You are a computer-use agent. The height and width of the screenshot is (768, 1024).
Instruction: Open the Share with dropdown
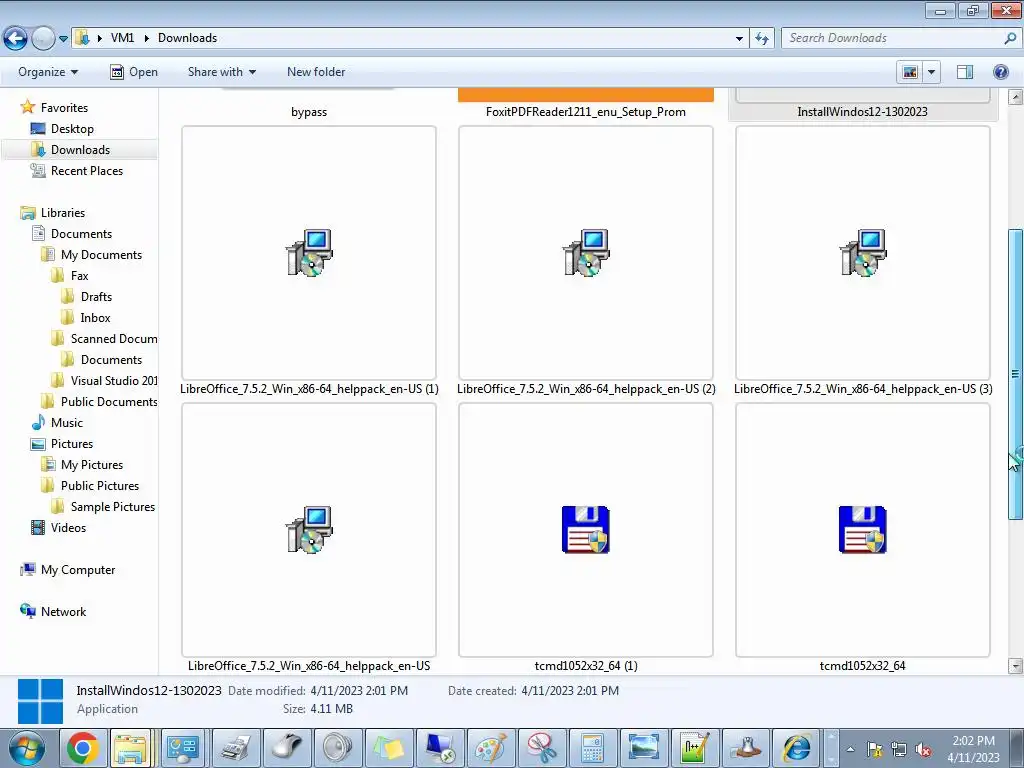(x=221, y=72)
